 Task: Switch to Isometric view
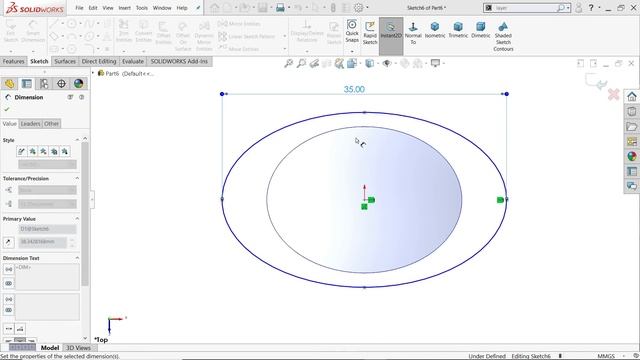point(435,30)
